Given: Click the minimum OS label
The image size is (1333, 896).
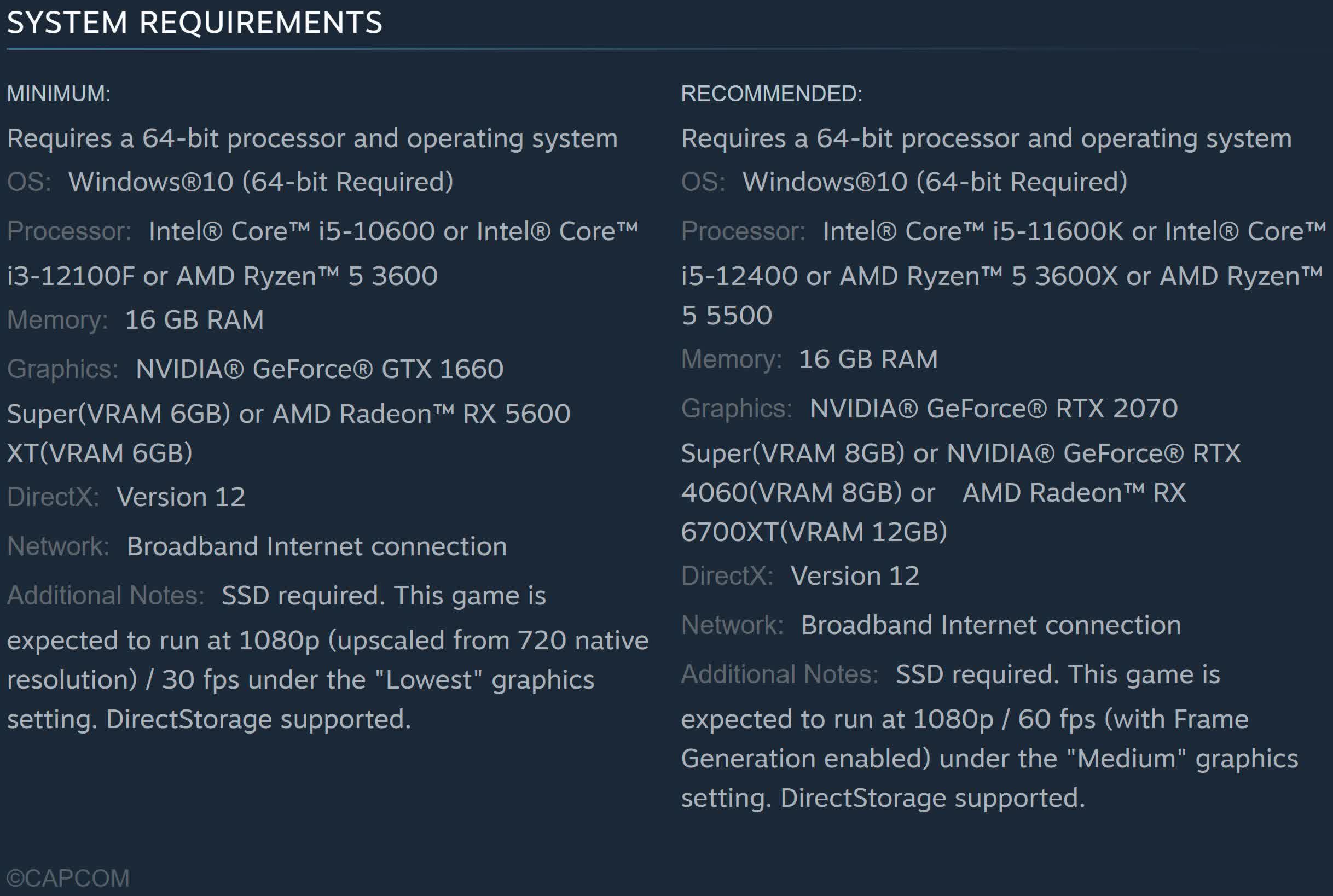Looking at the screenshot, I should click(x=29, y=182).
